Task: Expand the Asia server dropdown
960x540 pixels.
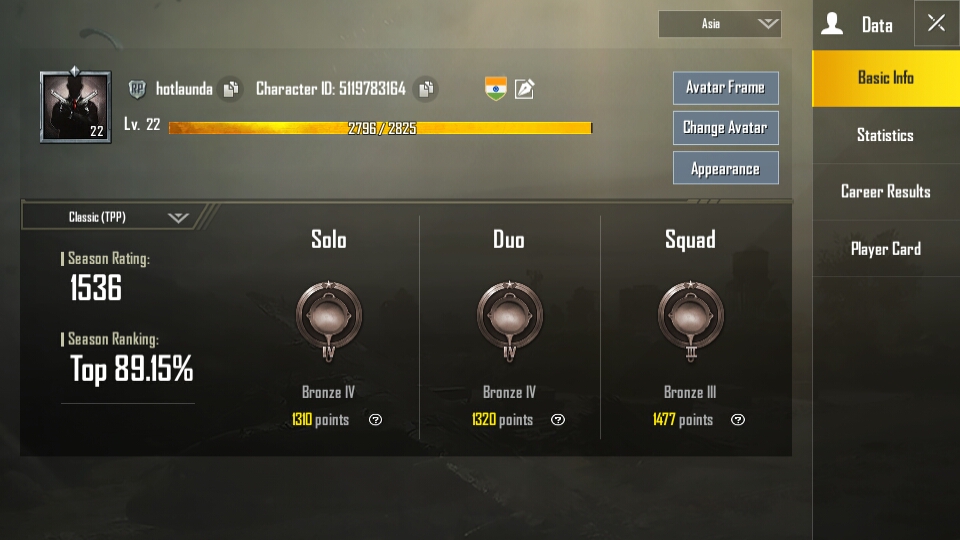Action: (719, 24)
